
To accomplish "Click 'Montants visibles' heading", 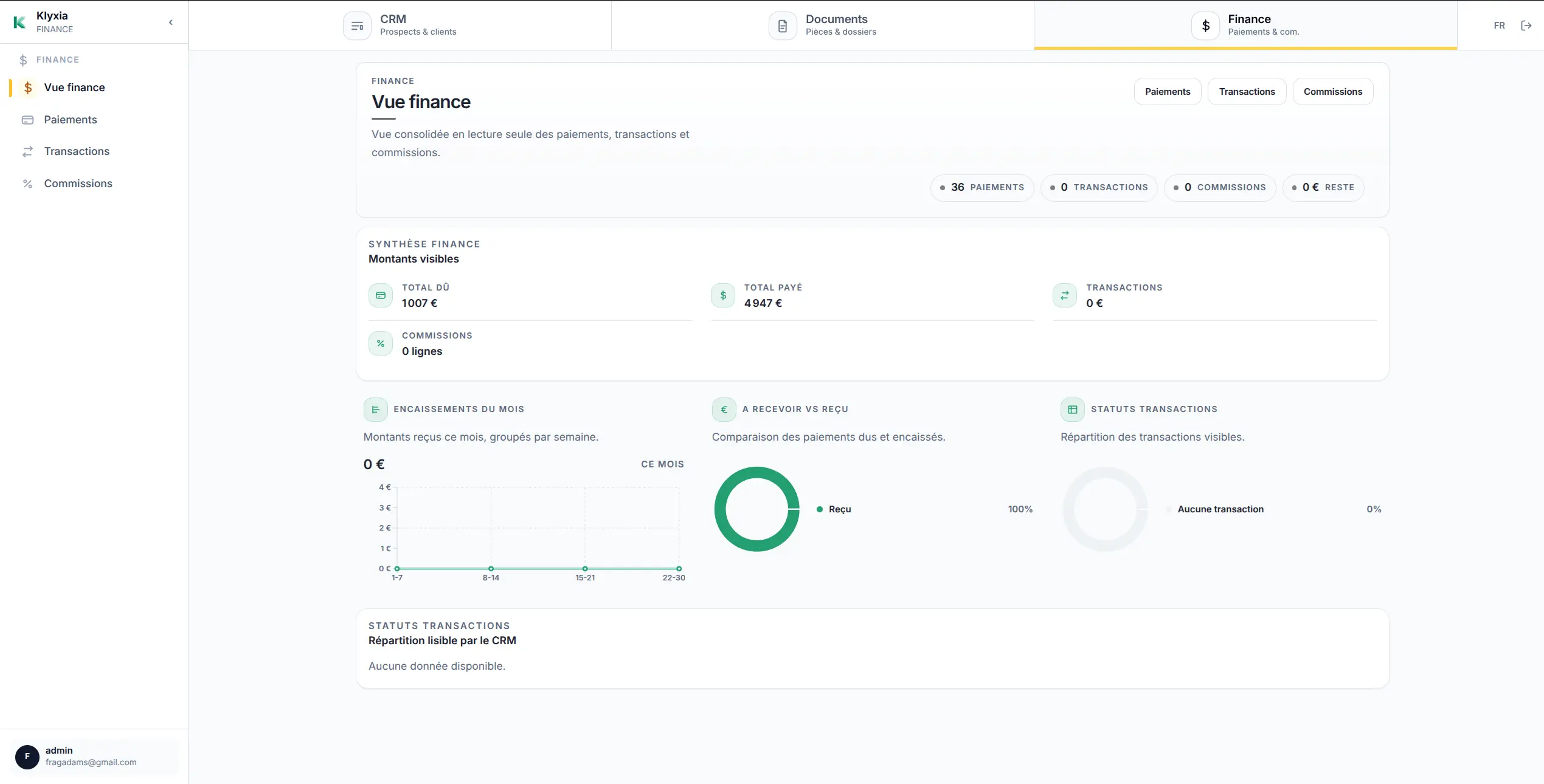I will click(x=414, y=259).
